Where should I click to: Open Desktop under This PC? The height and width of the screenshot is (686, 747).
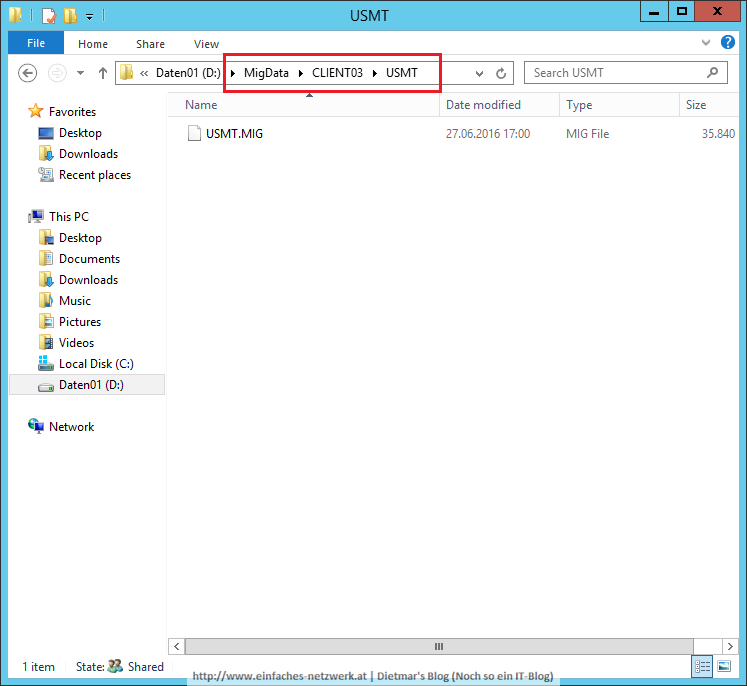[x=80, y=238]
